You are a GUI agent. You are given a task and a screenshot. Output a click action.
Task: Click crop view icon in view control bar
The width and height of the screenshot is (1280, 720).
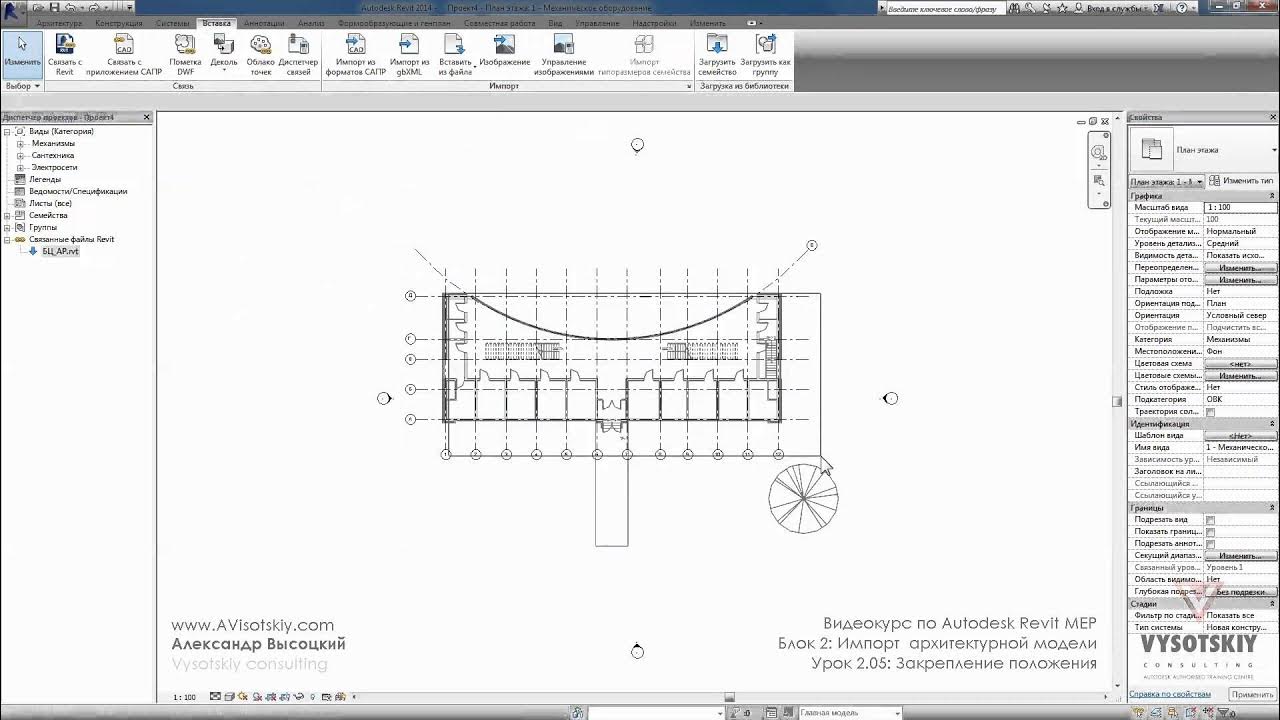(272, 697)
